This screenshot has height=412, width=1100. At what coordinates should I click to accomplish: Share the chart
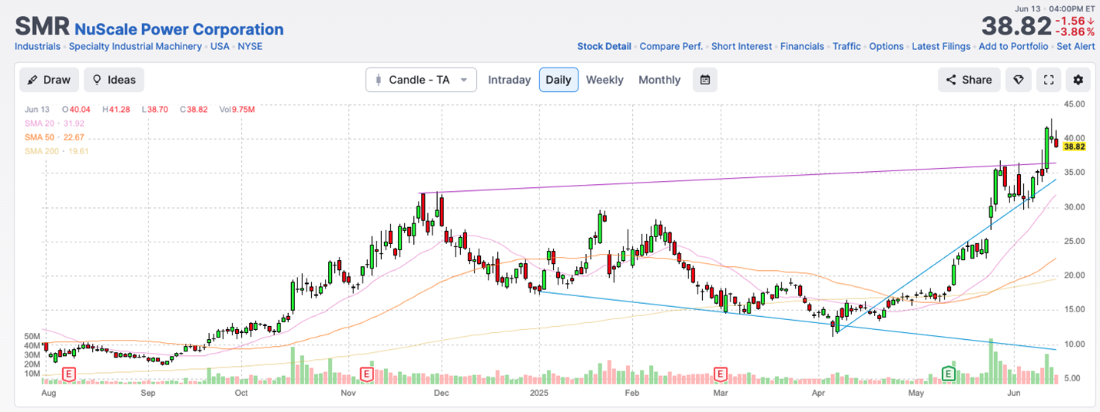[969, 80]
